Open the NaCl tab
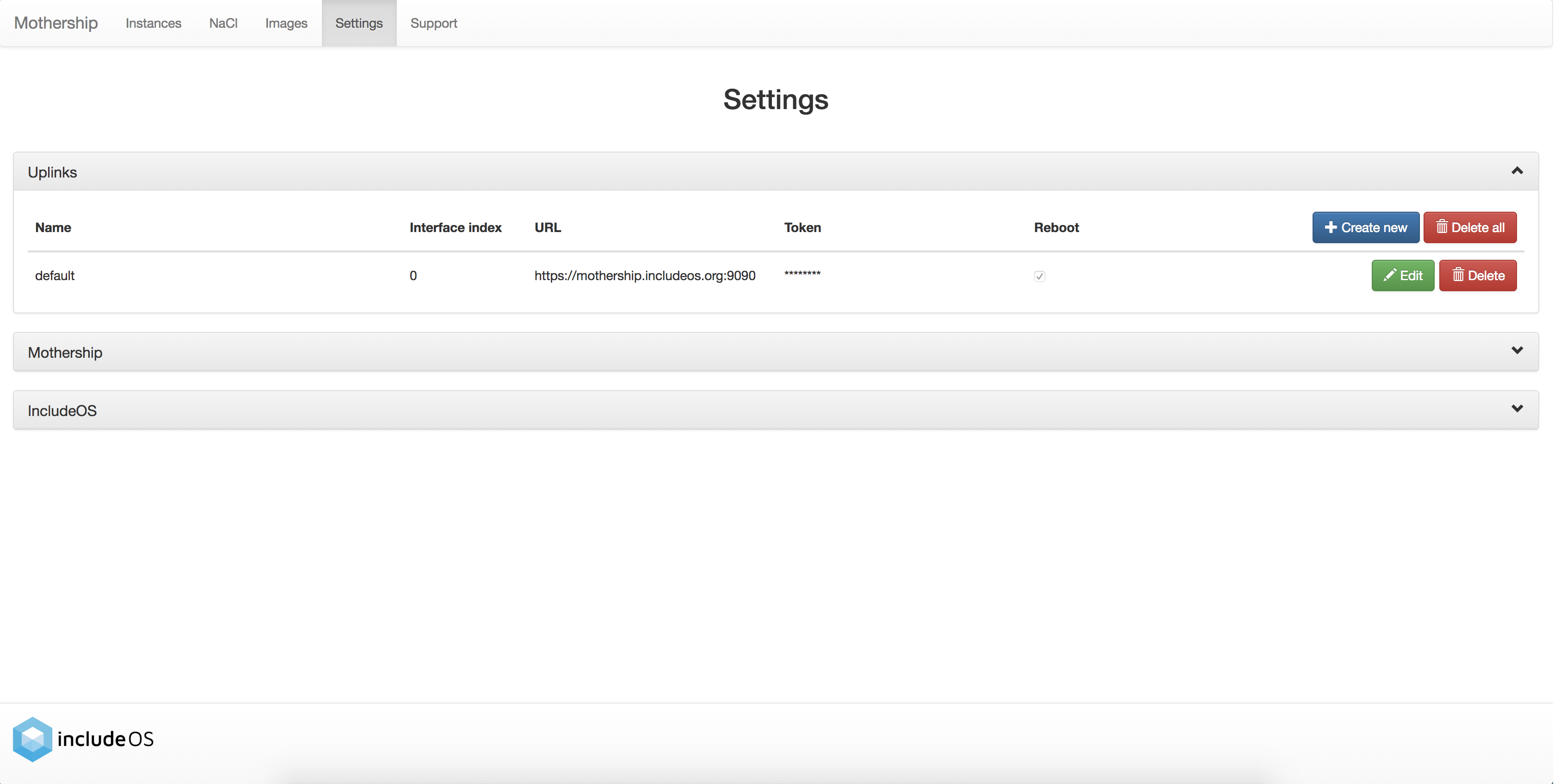The image size is (1554, 784). point(223,23)
